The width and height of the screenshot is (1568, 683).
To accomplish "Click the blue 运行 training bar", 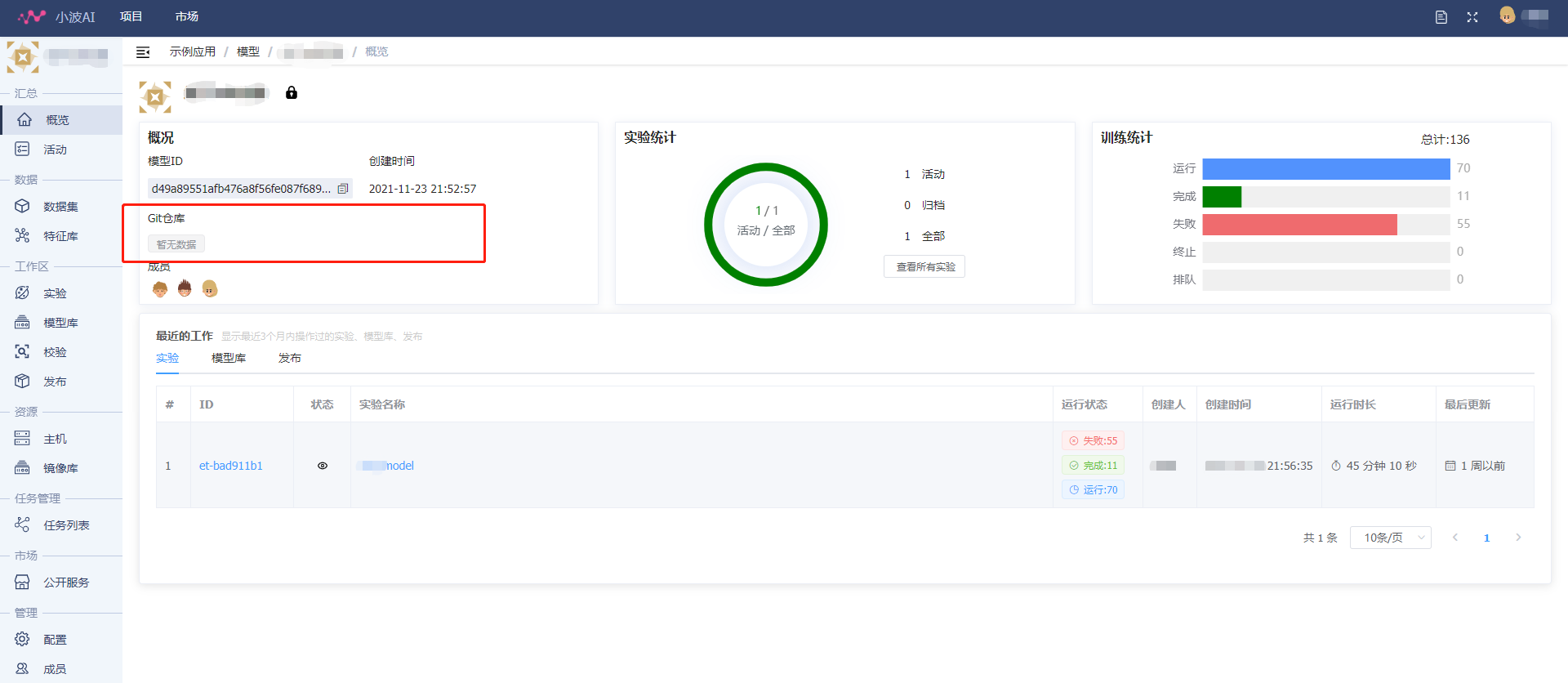I will (x=1326, y=169).
